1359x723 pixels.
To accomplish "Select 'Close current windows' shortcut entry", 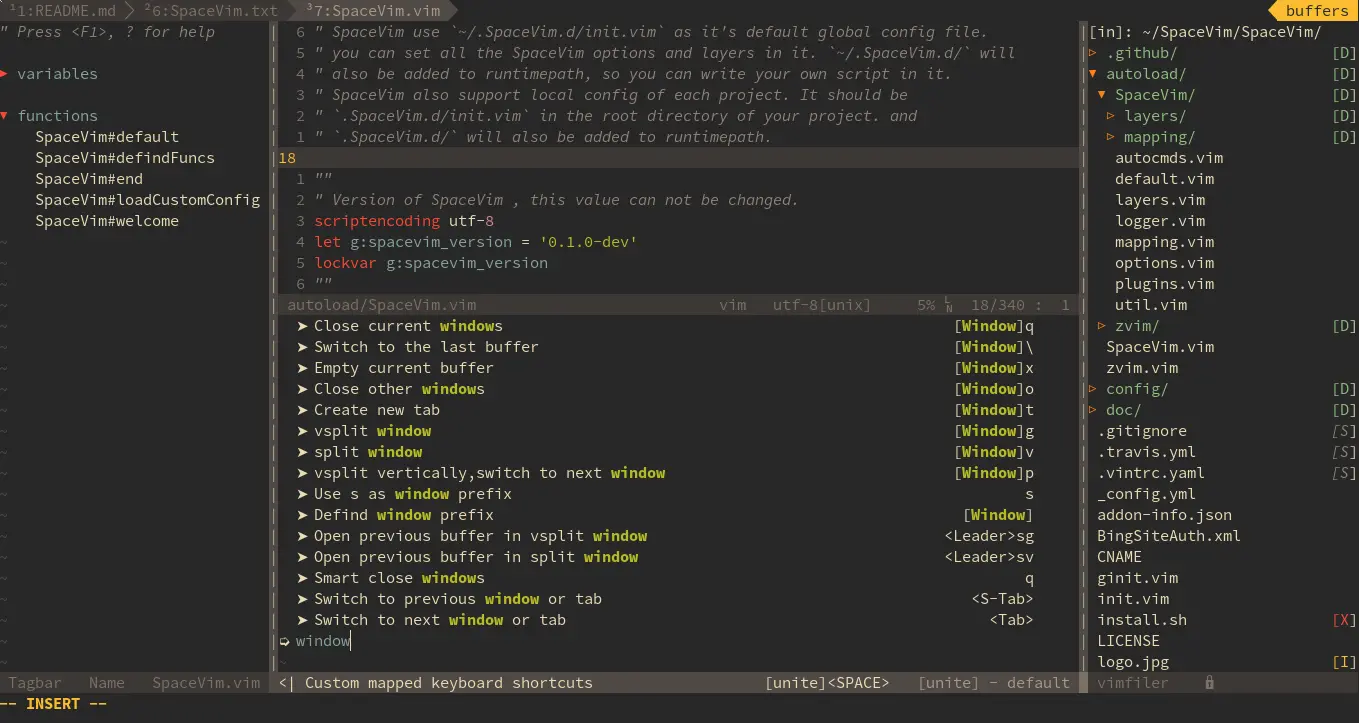I will tap(665, 326).
